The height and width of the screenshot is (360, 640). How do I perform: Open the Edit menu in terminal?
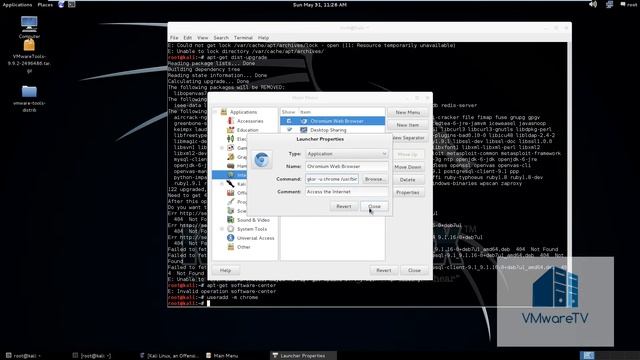click(x=187, y=38)
